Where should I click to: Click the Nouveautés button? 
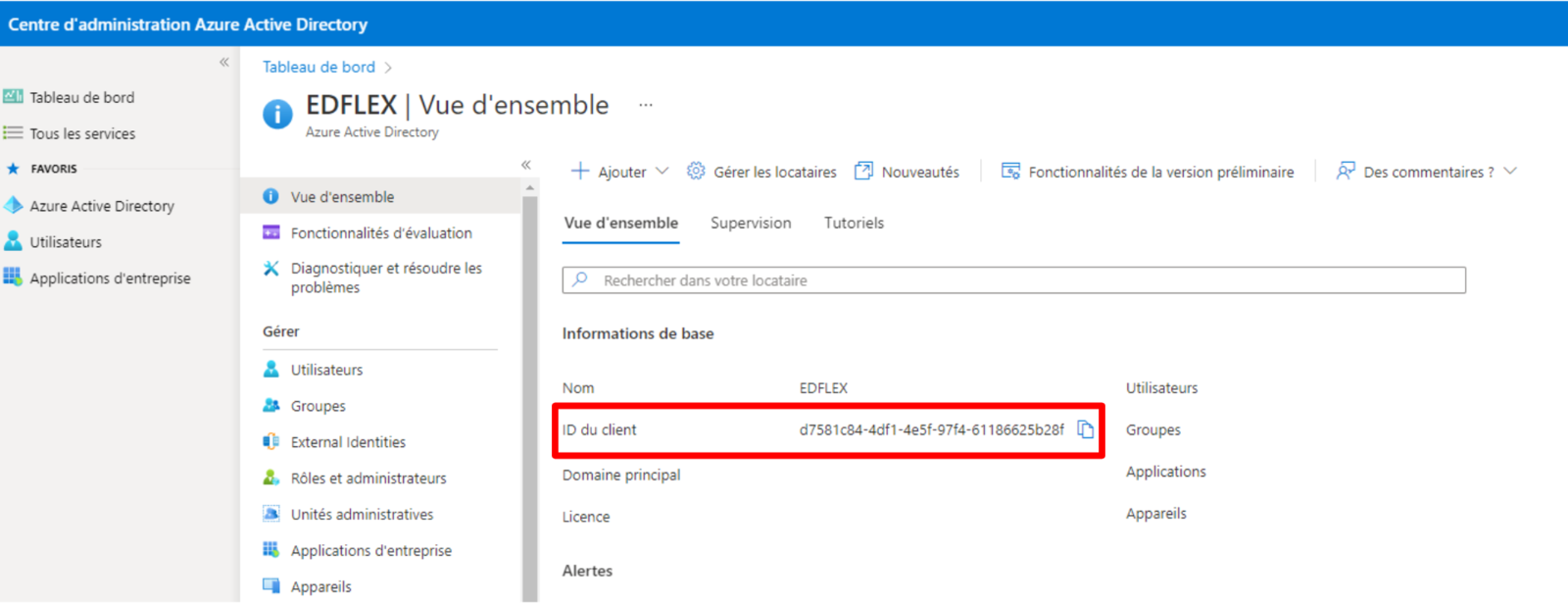[x=906, y=172]
